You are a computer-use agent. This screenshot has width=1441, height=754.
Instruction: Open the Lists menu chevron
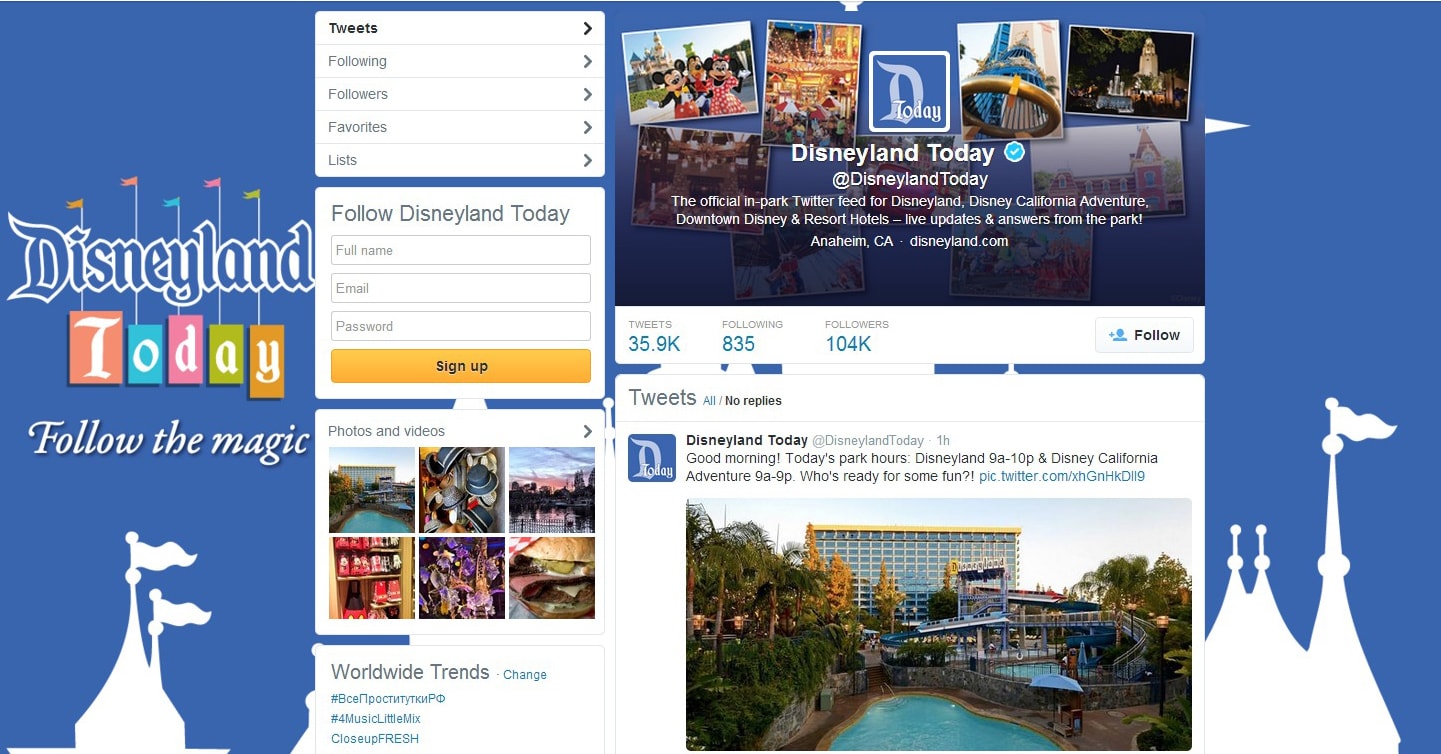(587, 160)
